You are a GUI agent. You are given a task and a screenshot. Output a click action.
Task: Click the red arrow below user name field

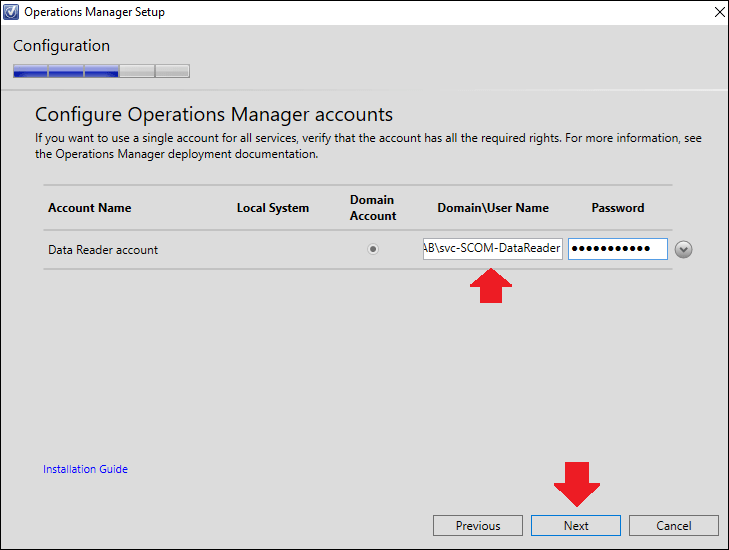(x=491, y=285)
